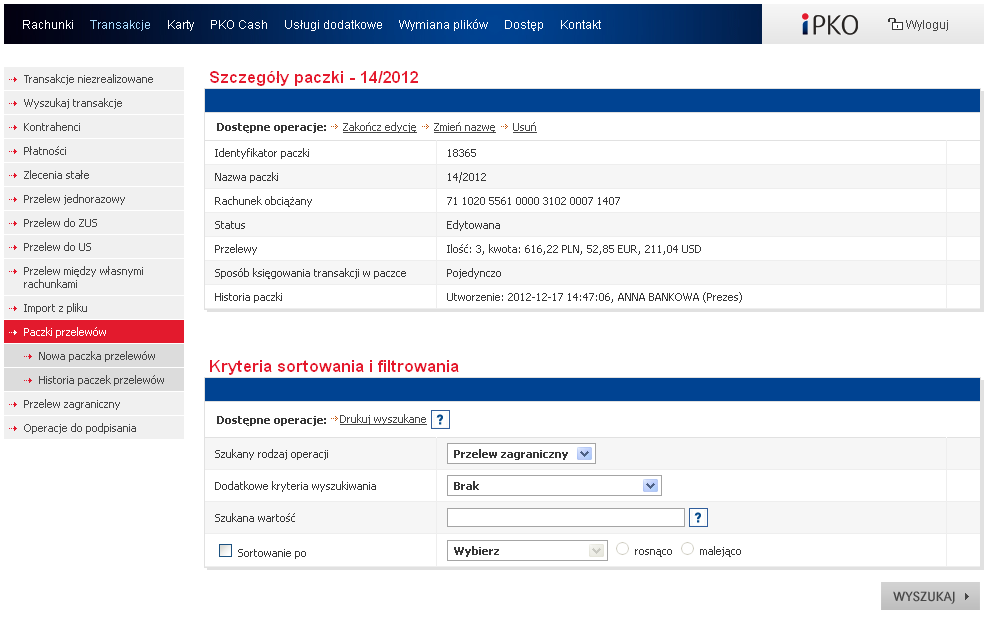Click arrow icon before Zakończ edycję

click(x=335, y=127)
